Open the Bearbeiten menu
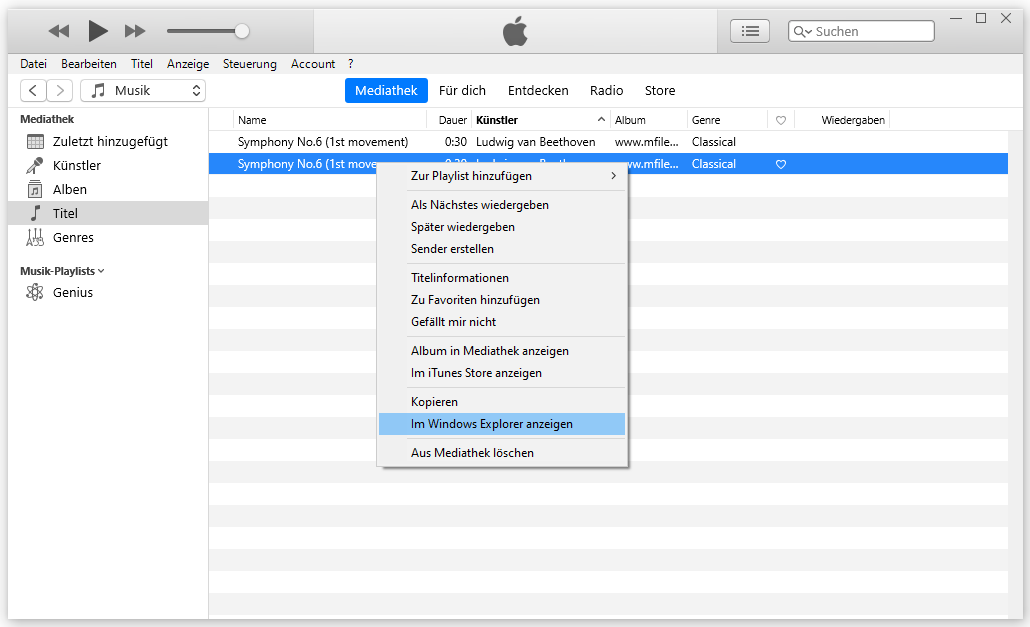This screenshot has height=627, width=1030. point(89,64)
